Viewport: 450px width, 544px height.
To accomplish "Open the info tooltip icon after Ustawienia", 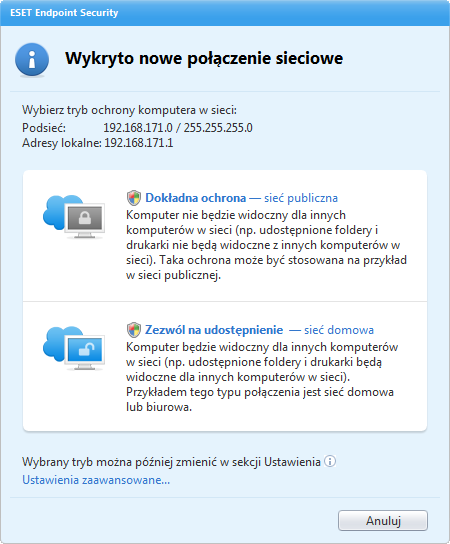I will (330, 461).
